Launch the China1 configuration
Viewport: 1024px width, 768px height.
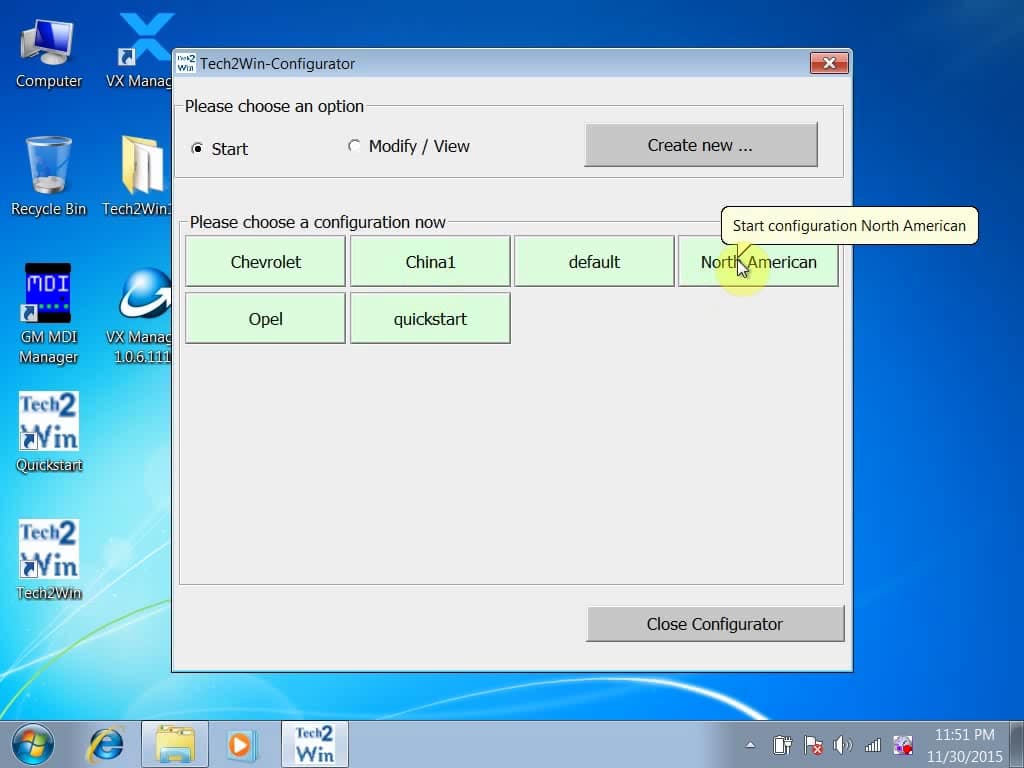430,262
